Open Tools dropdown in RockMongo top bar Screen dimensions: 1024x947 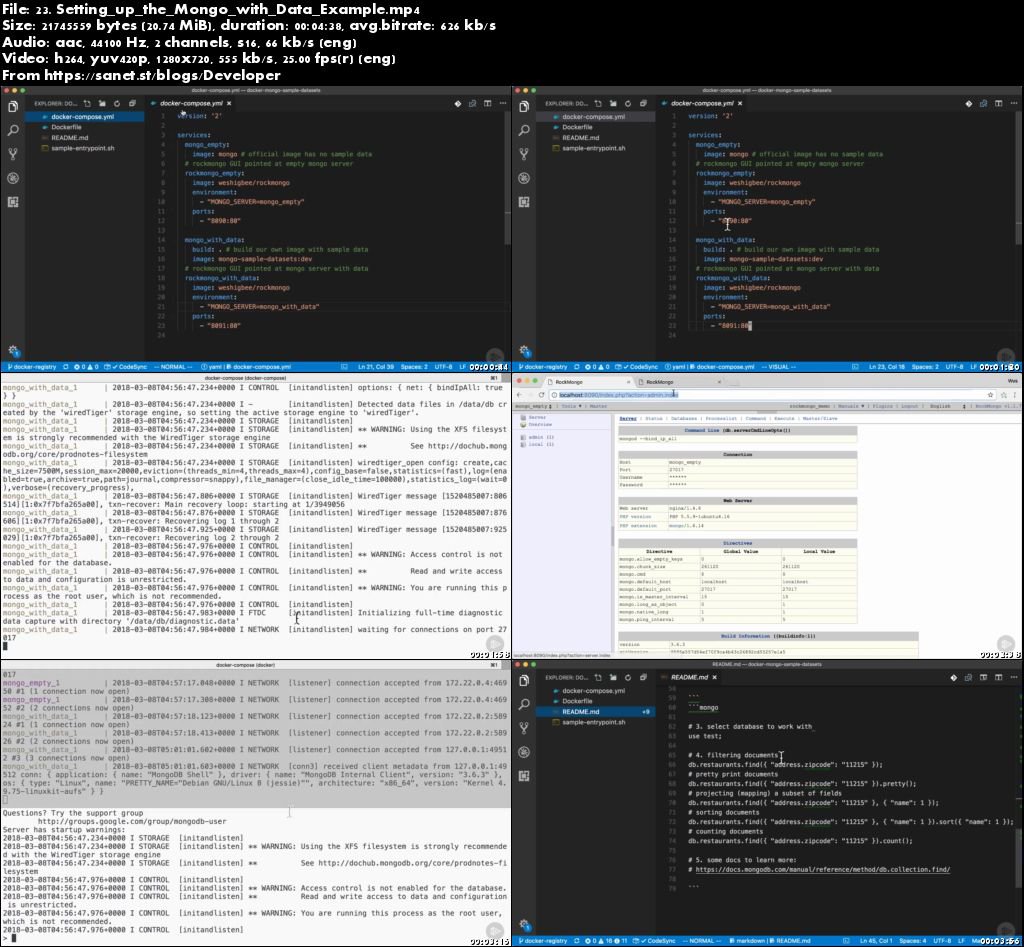(571, 406)
